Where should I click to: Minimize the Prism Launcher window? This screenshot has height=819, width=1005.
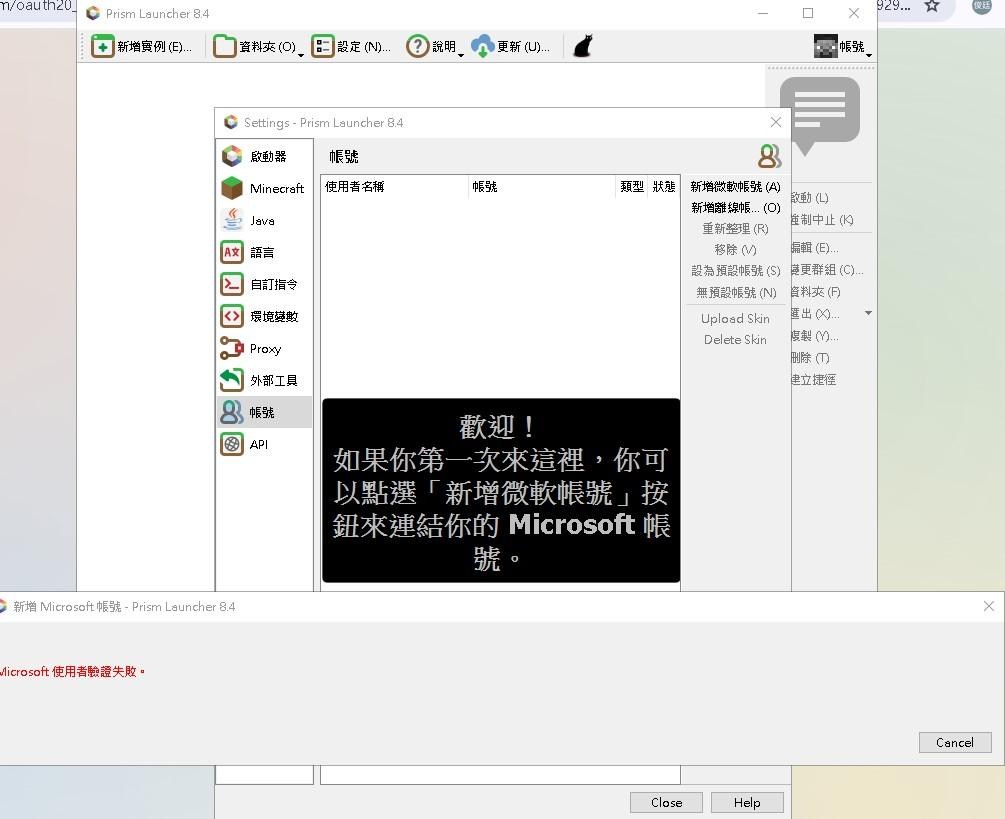click(763, 13)
